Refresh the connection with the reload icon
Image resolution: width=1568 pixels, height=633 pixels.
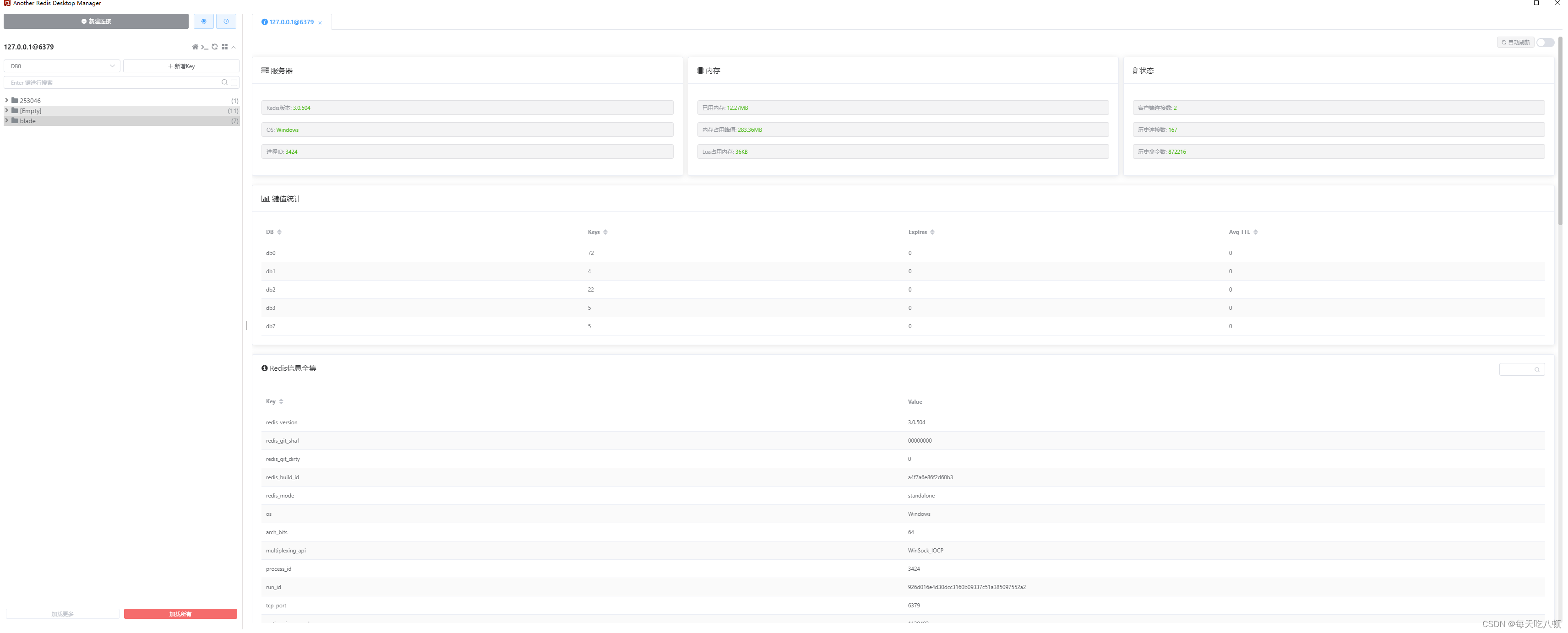pos(215,47)
